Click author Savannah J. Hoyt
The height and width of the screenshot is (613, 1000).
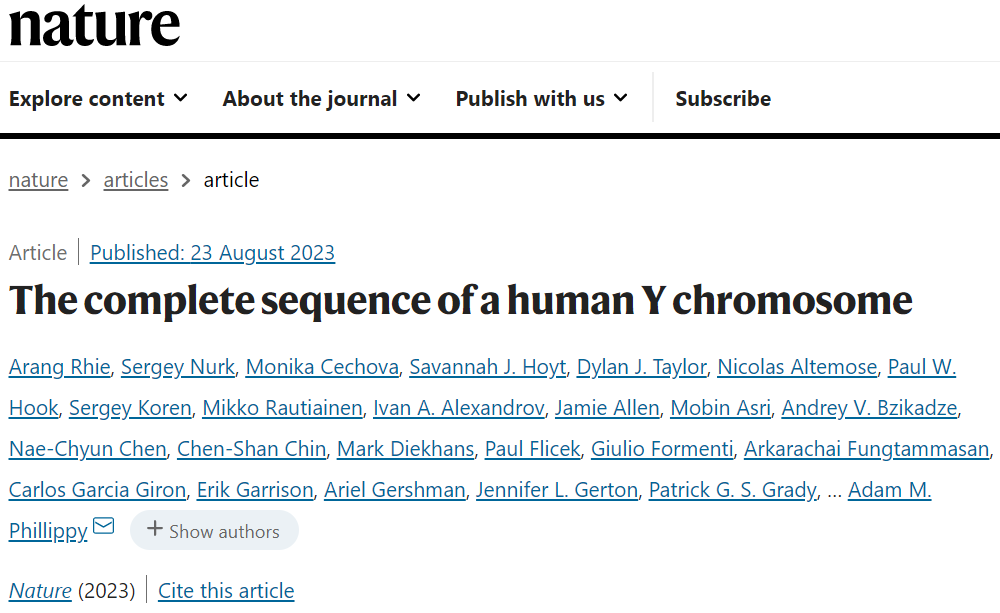(488, 367)
